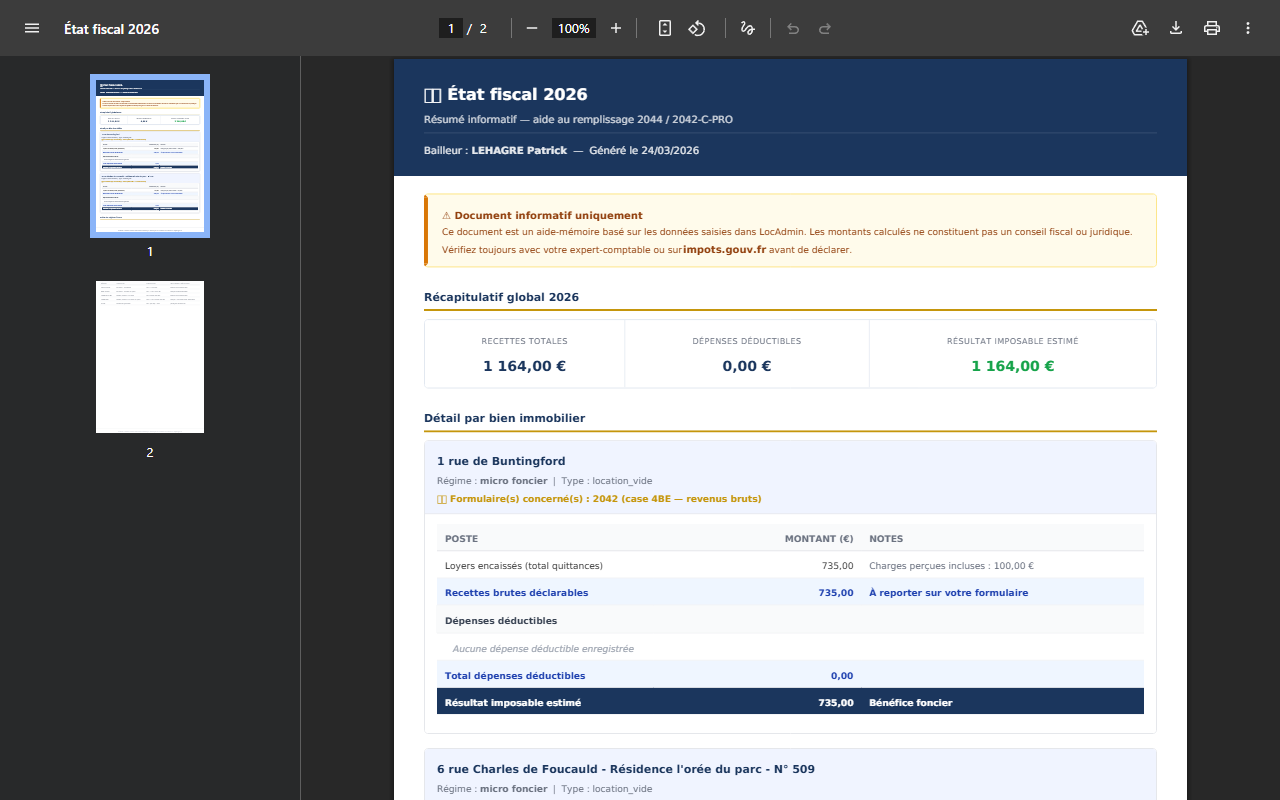Toggle the sidebar menu icon
This screenshot has height=800, width=1280.
32,28
